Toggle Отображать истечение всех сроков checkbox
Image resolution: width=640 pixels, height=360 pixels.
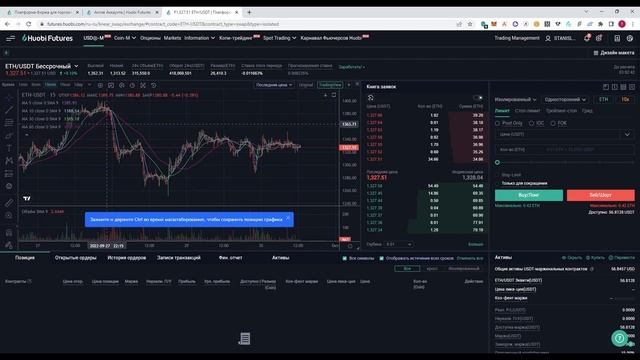click(382, 258)
